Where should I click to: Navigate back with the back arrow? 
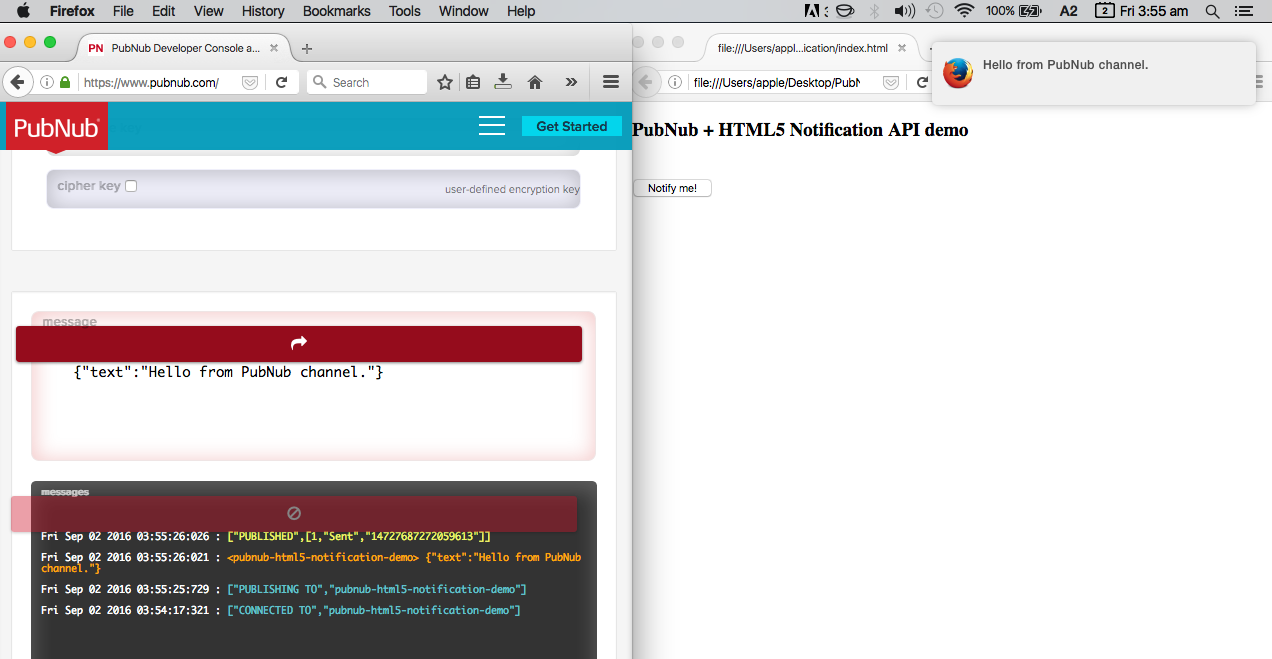click(18, 82)
